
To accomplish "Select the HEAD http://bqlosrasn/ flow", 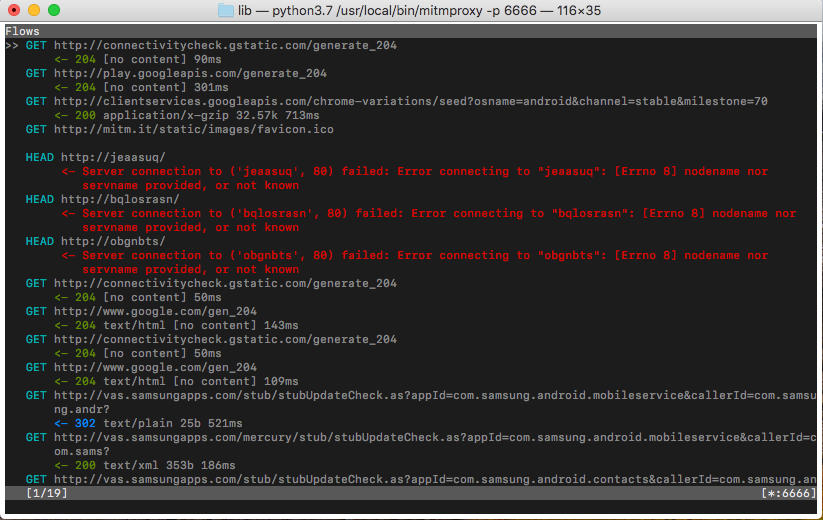I will point(102,199).
